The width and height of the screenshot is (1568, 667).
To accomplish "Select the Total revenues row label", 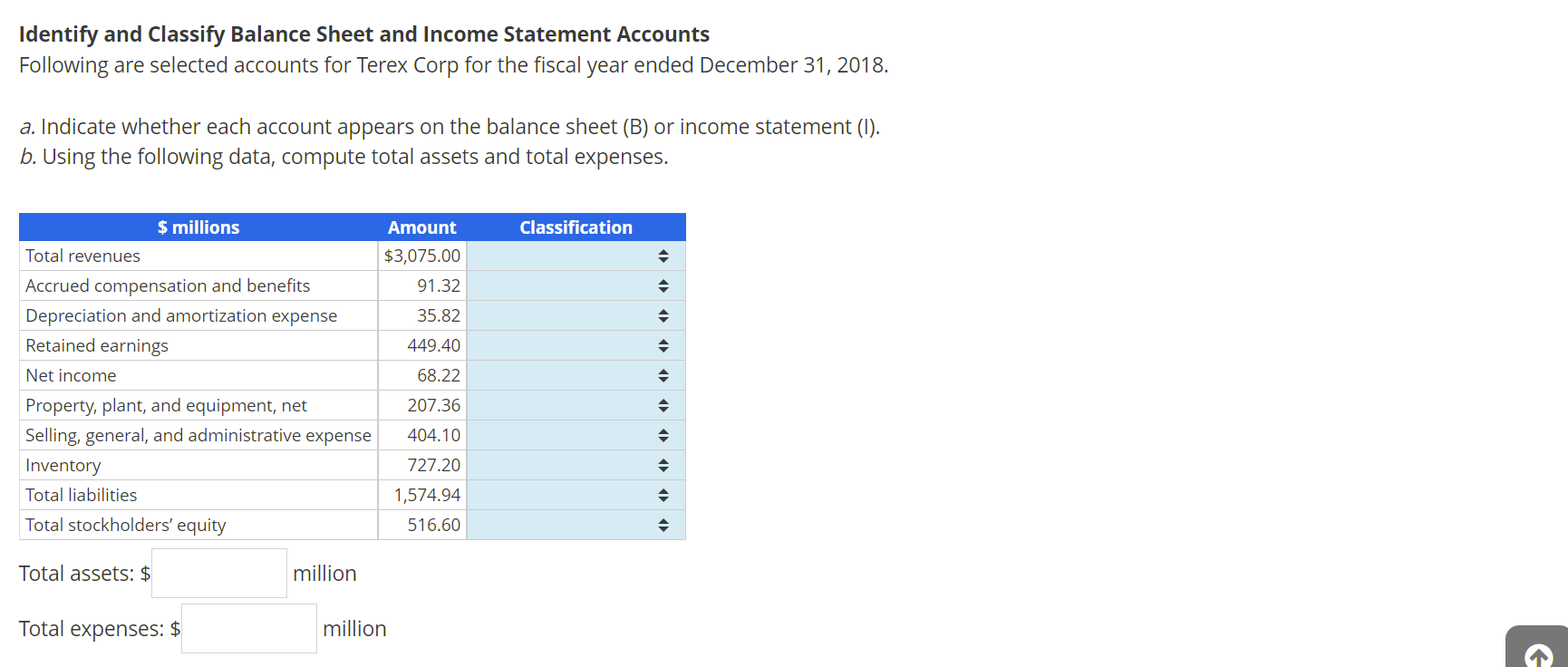I will tap(83, 256).
